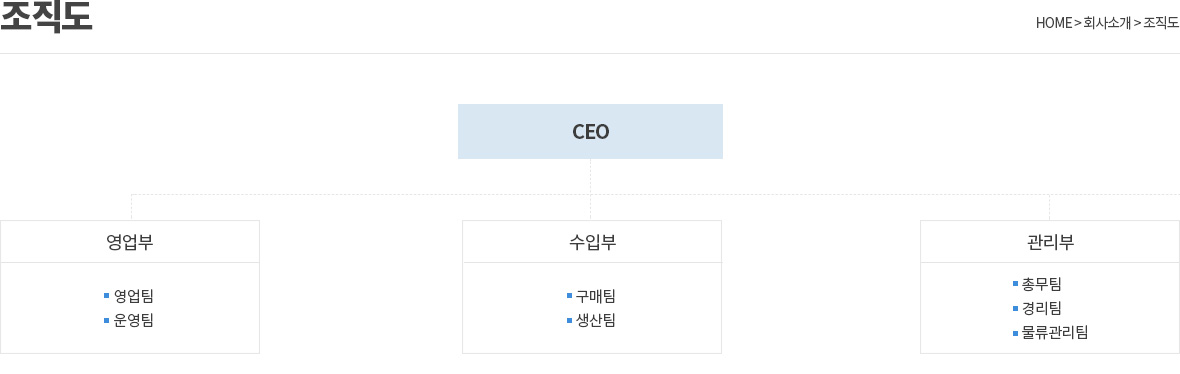The height and width of the screenshot is (374, 1180).
Task: Select the 영업부 department header
Action: [x=129, y=242]
